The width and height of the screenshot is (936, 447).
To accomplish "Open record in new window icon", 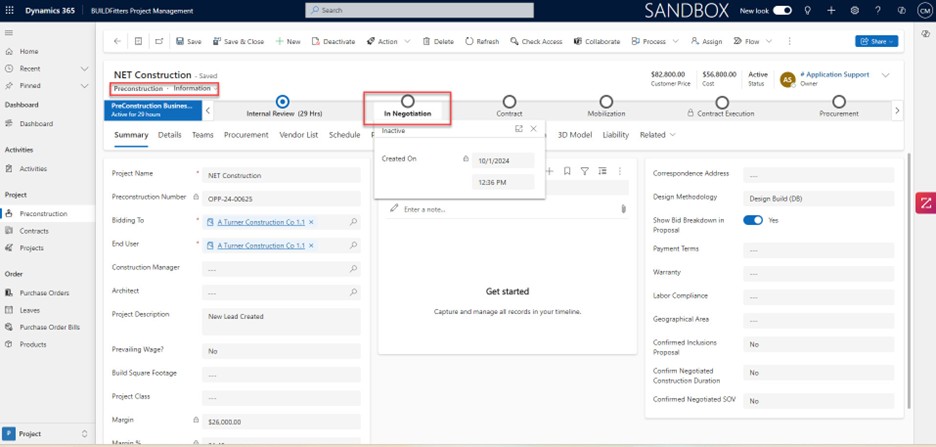I will click(159, 41).
